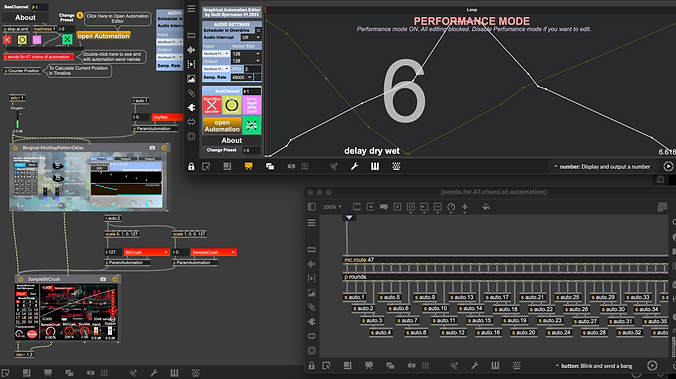Screen dimensions: 676x379
Task: Lock the sends.for.47 patcher window
Action: 312,366
